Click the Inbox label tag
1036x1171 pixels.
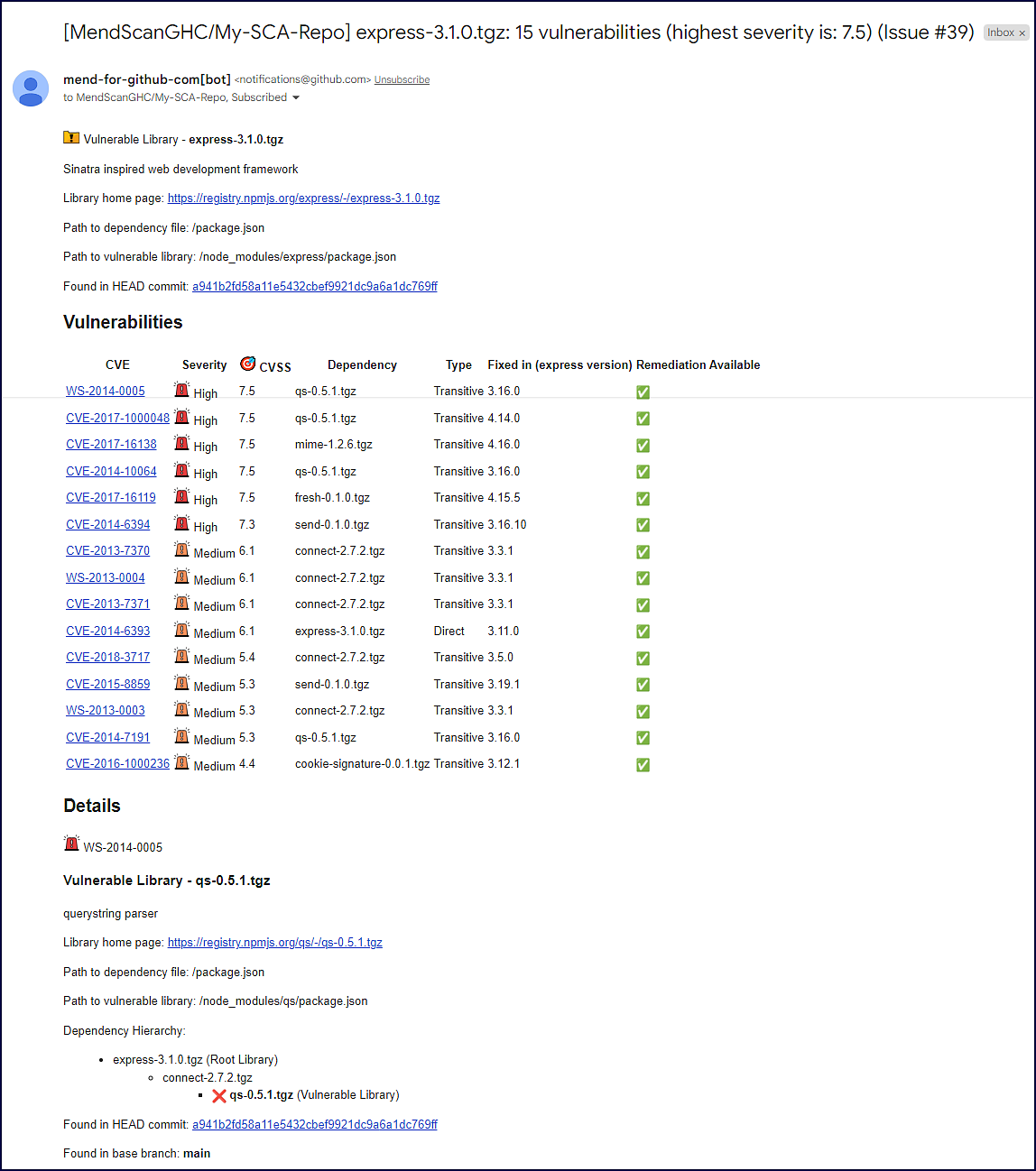pyautogui.click(x=1000, y=32)
